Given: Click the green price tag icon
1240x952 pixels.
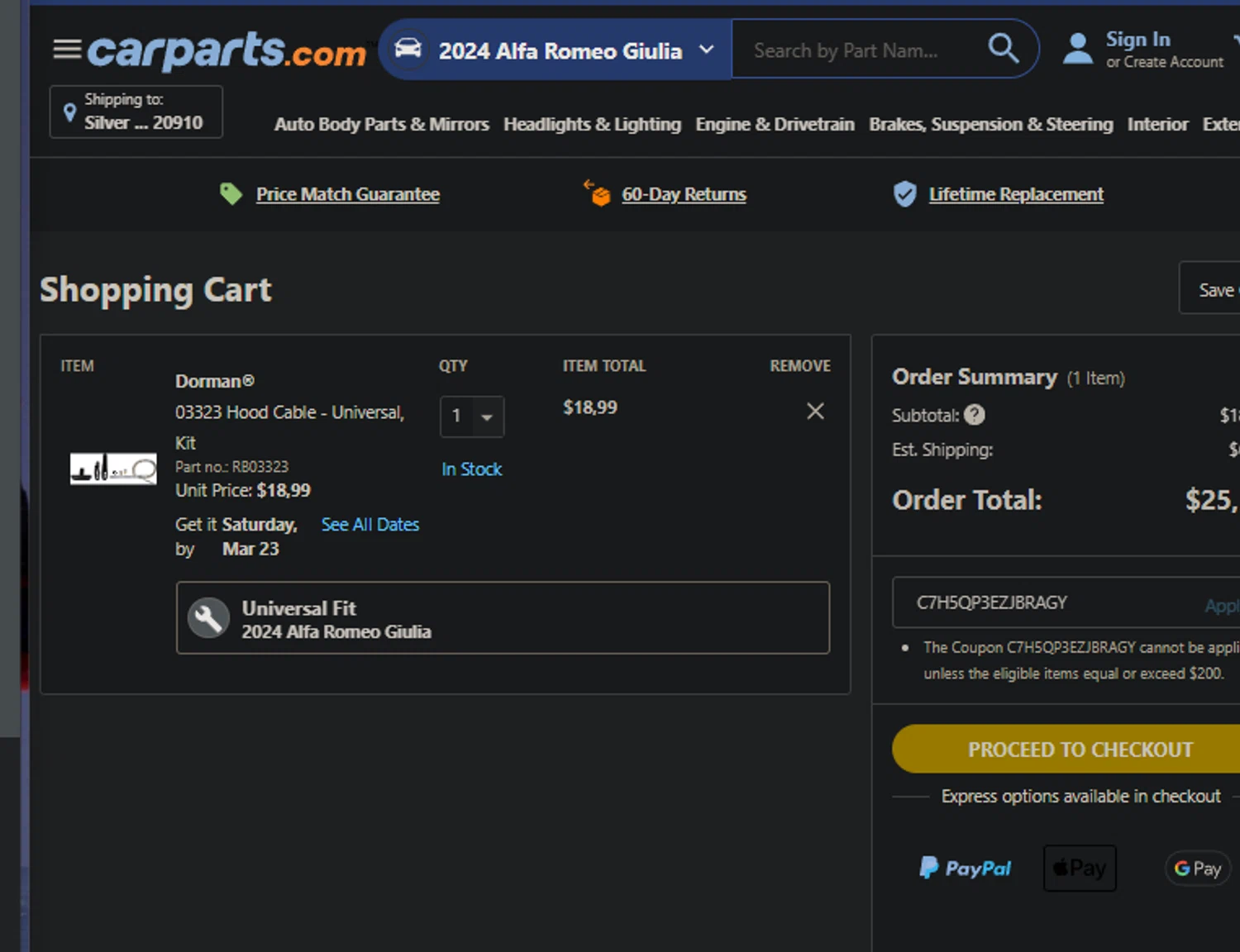Looking at the screenshot, I should (x=231, y=194).
